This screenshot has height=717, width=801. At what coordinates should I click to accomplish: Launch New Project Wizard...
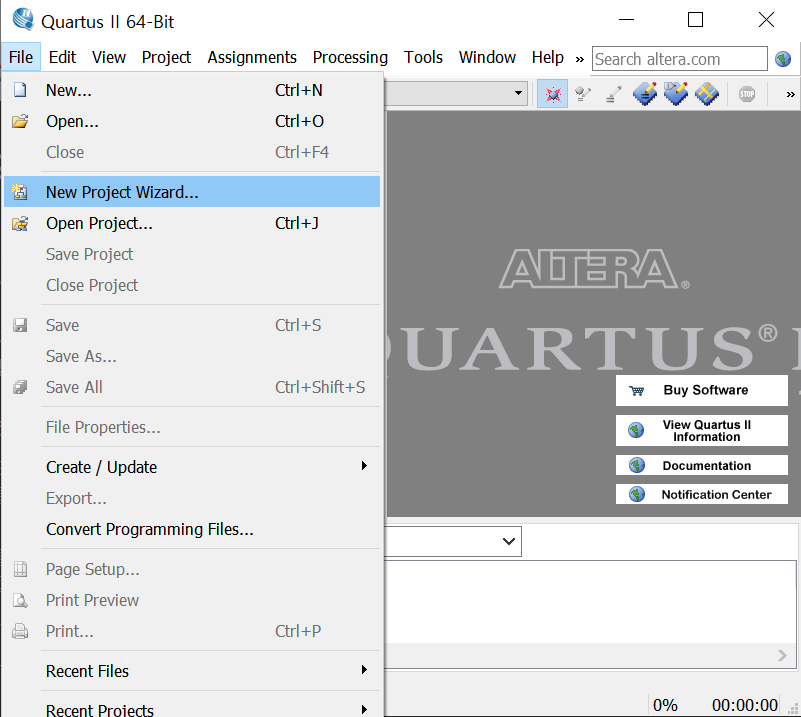coord(192,192)
